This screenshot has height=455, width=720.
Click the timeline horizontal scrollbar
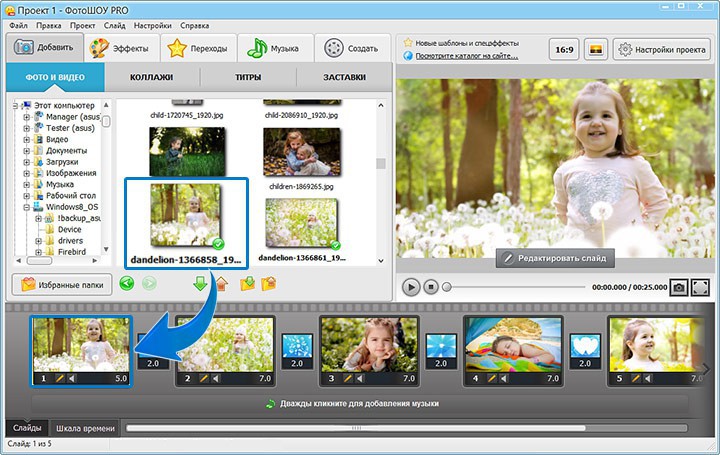click(356, 428)
